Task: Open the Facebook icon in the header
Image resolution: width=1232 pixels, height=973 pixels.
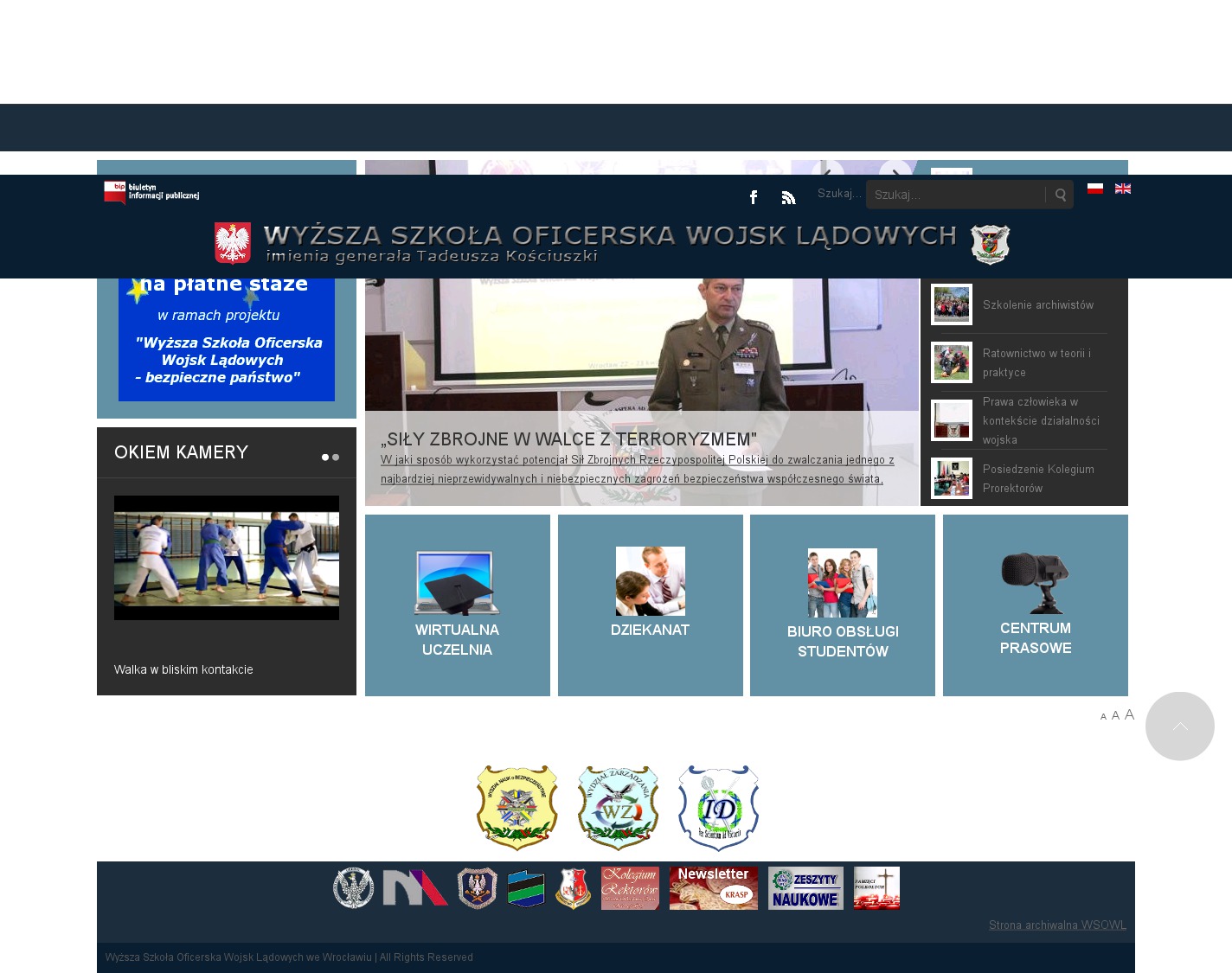Action: (x=754, y=197)
